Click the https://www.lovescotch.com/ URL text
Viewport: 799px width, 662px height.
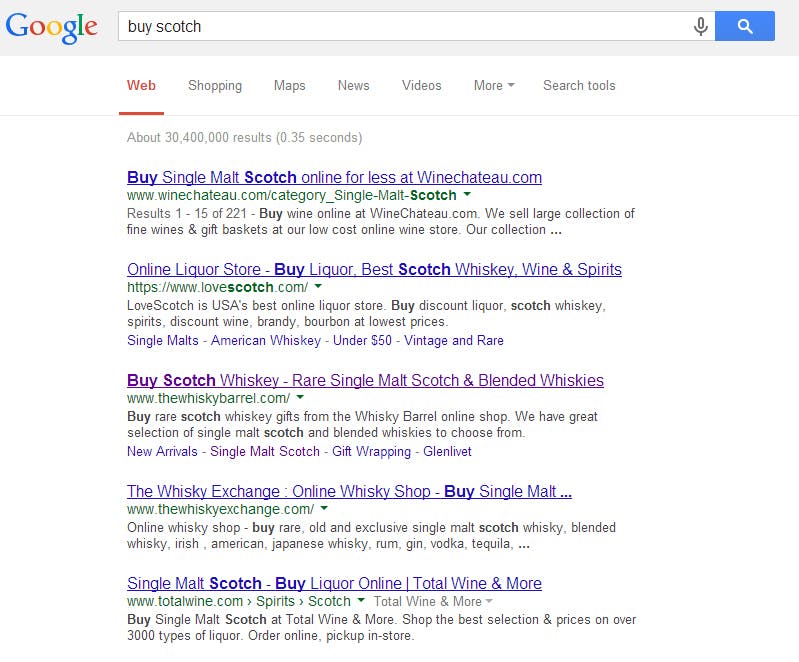pos(217,287)
